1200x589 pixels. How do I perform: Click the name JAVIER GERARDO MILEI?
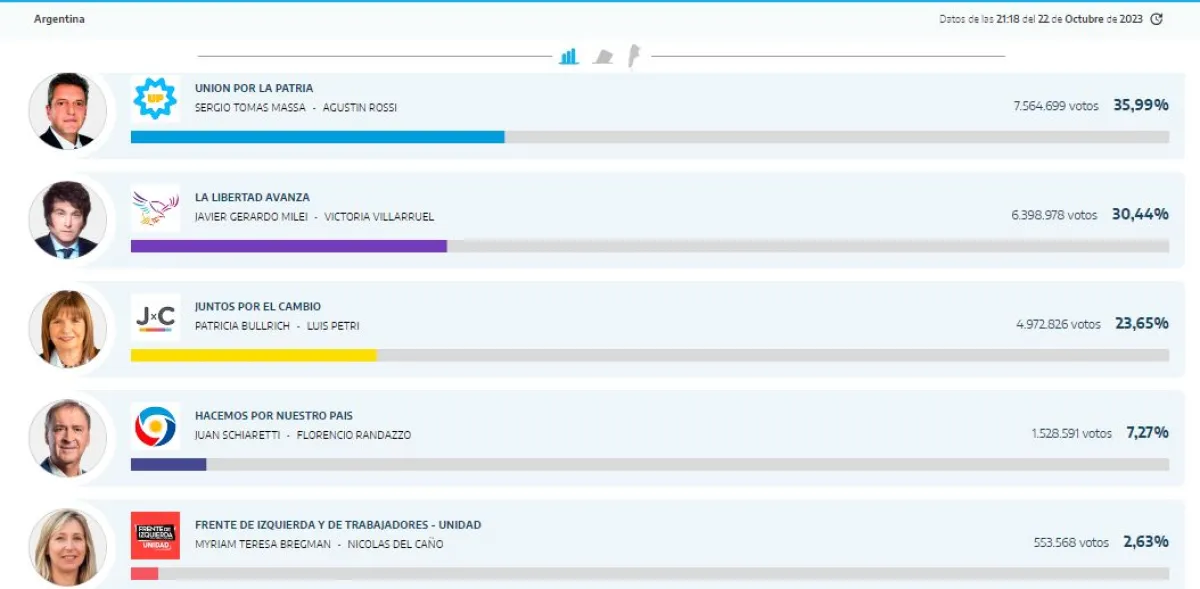pyautogui.click(x=251, y=216)
